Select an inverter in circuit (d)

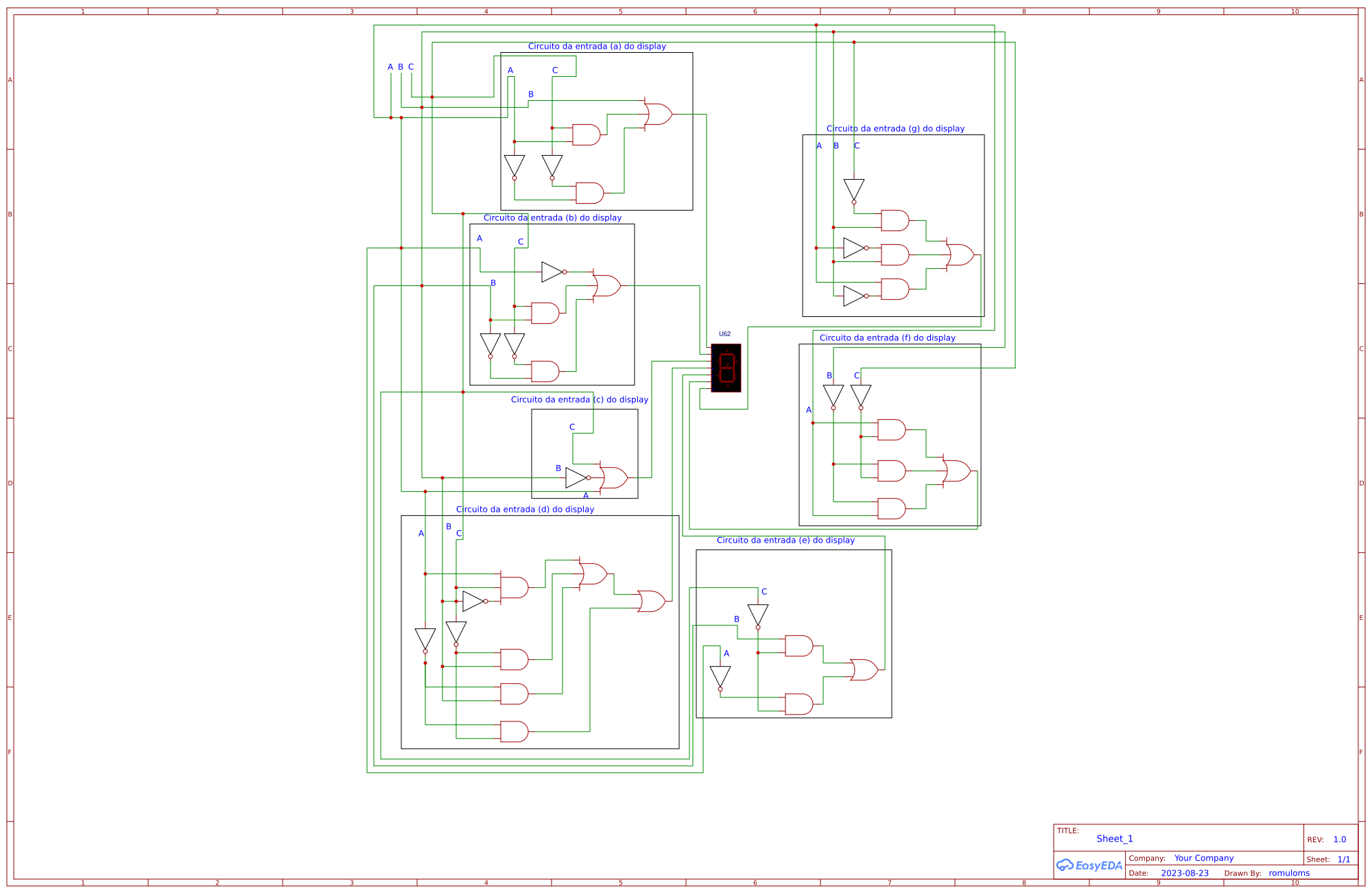click(x=425, y=637)
